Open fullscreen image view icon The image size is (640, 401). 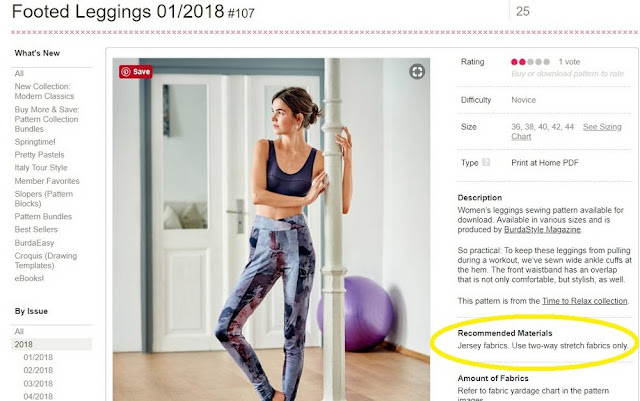point(417,71)
